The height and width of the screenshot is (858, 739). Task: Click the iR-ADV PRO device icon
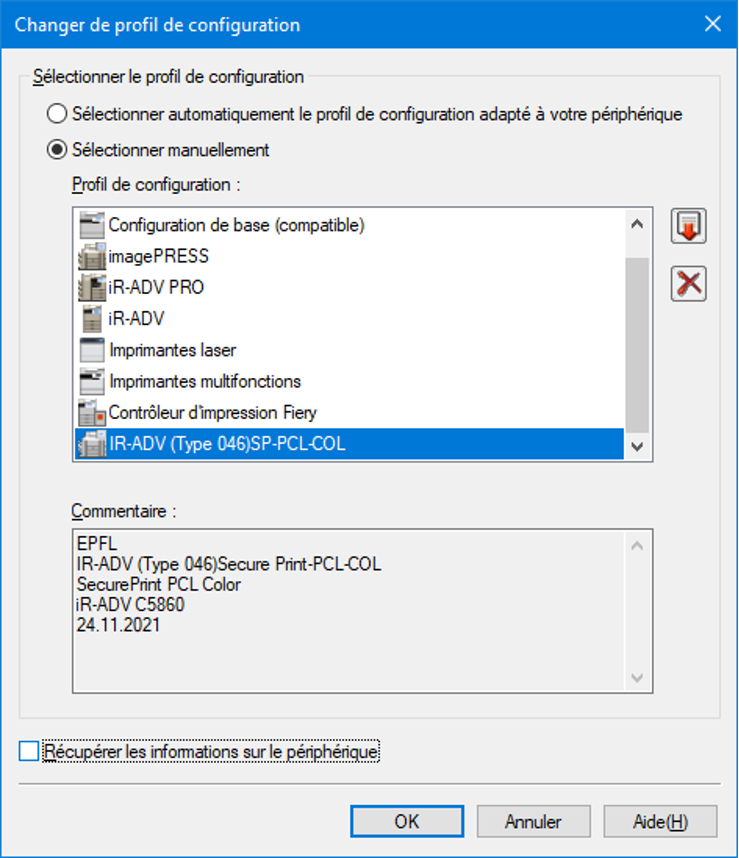[x=91, y=288]
